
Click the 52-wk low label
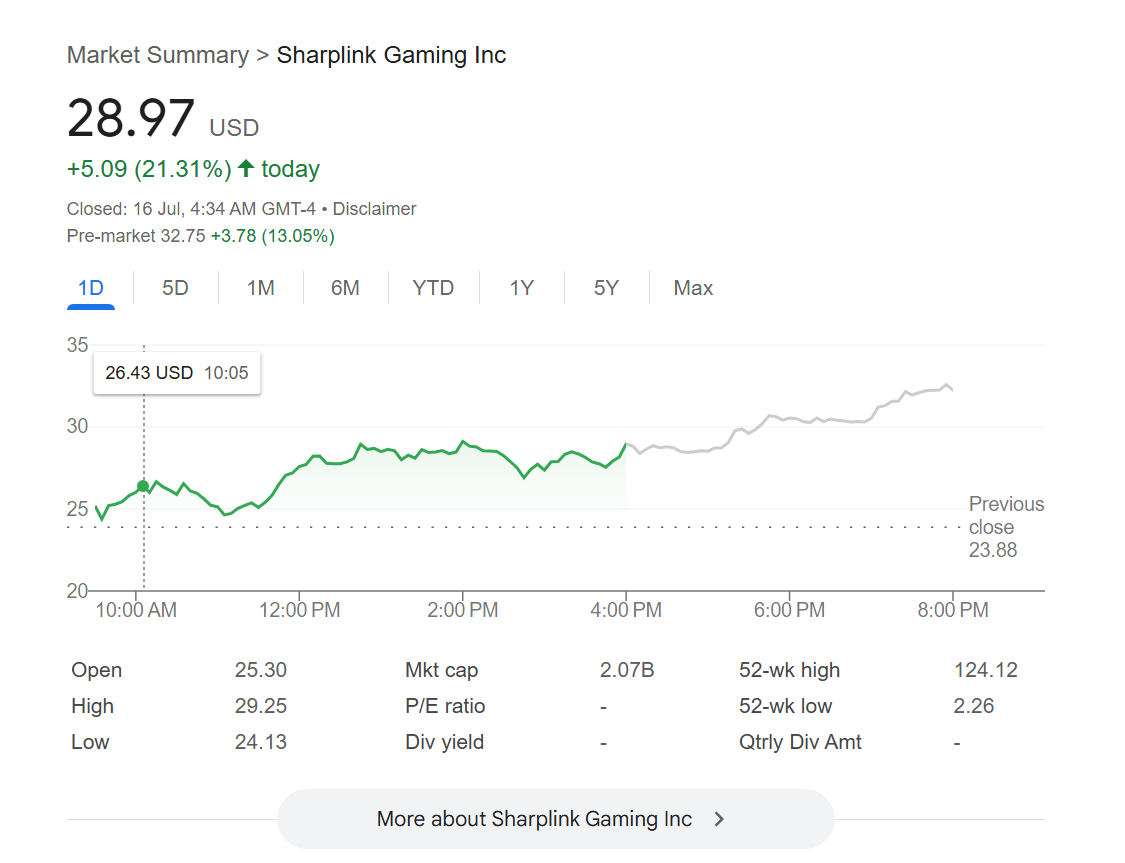point(786,705)
